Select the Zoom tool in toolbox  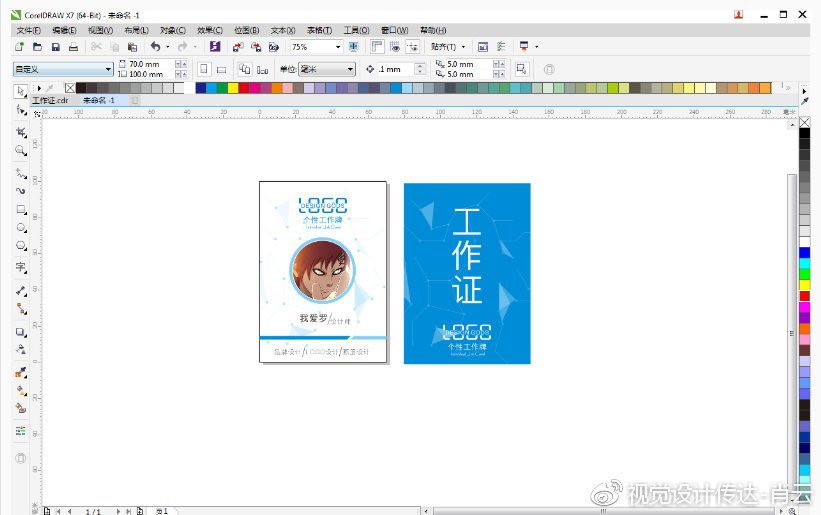pyautogui.click(x=20, y=151)
